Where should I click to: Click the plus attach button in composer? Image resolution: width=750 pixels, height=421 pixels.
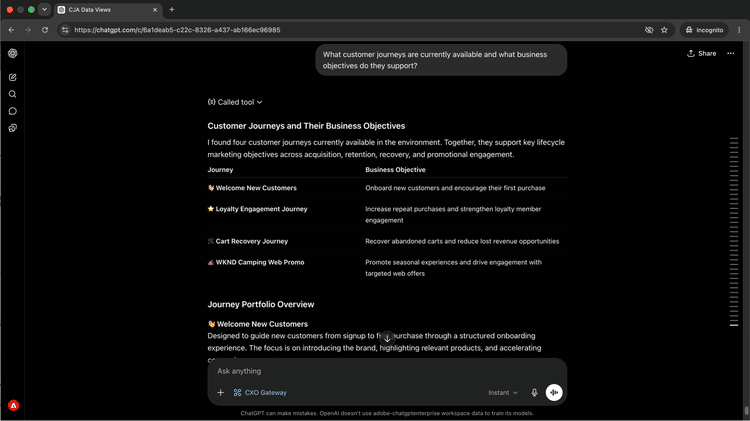pyautogui.click(x=221, y=393)
